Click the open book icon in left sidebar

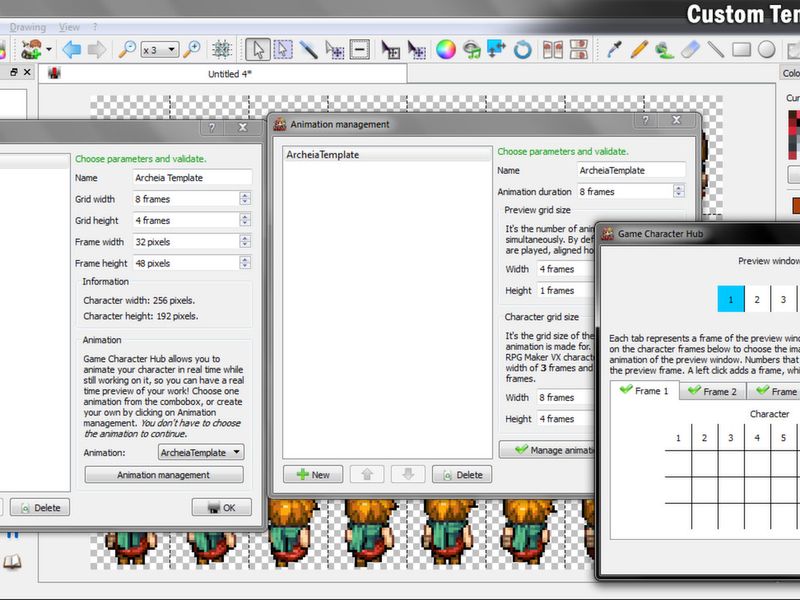pyautogui.click(x=12, y=562)
